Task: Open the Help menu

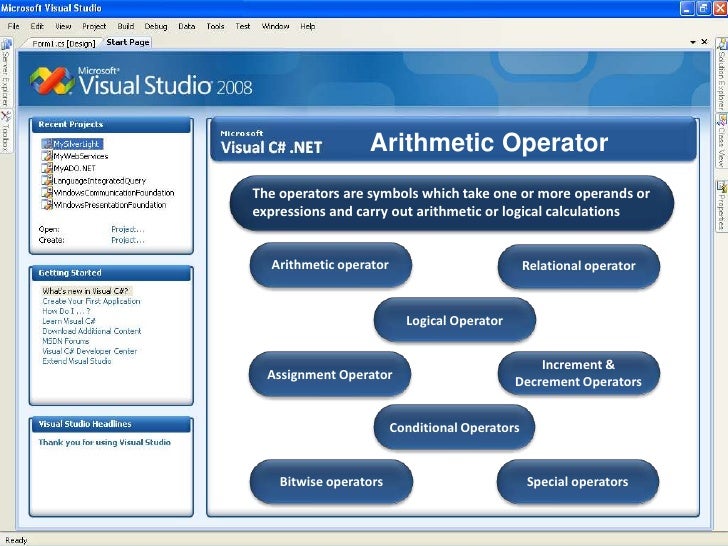Action: pyautogui.click(x=308, y=26)
